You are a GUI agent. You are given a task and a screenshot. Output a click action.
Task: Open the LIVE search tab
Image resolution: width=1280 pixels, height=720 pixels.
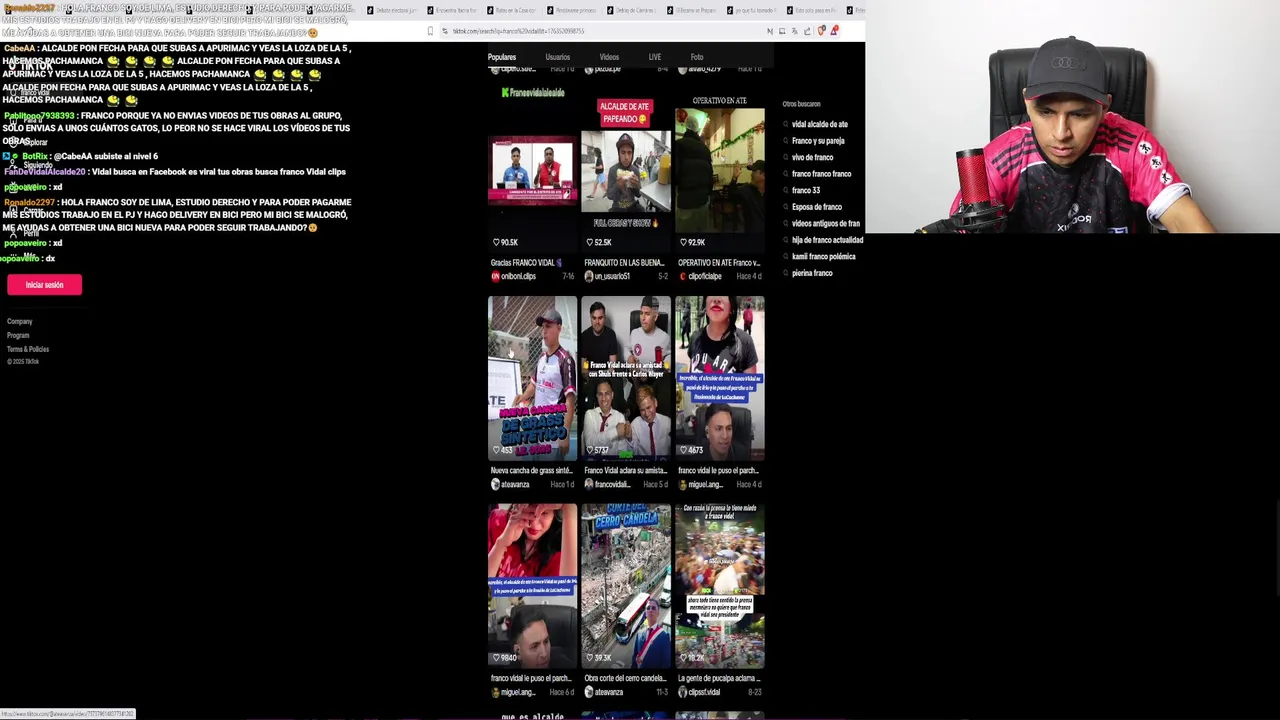654,57
